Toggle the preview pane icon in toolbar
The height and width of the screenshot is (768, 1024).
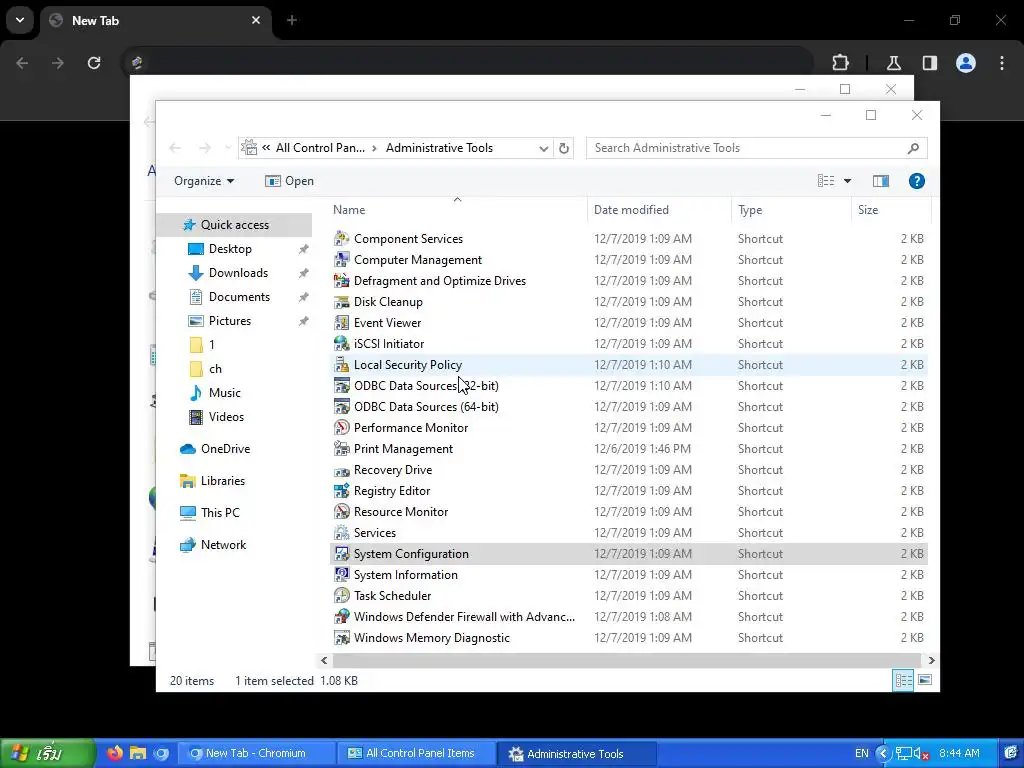[x=880, y=181]
